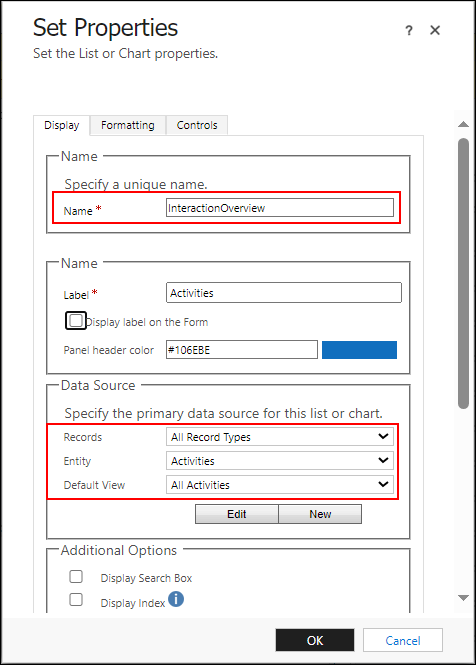Viewport: 476px width, 665px height.
Task: Toggle Display label on the Form checkbox
Action: [x=76, y=321]
